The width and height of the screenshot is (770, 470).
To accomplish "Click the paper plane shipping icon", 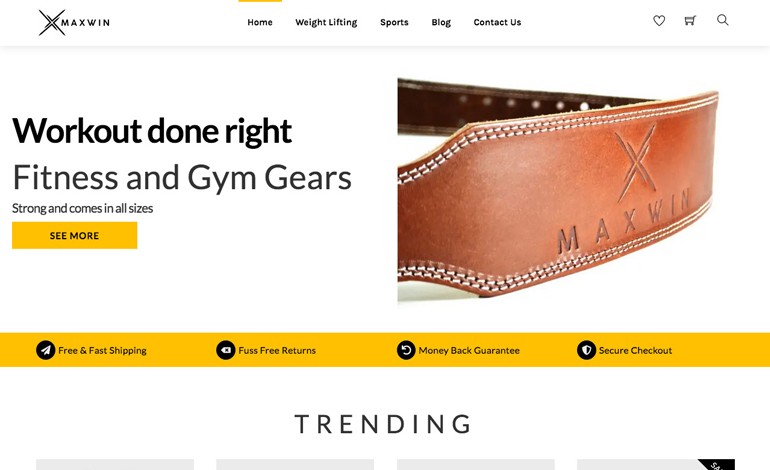I will 46,350.
